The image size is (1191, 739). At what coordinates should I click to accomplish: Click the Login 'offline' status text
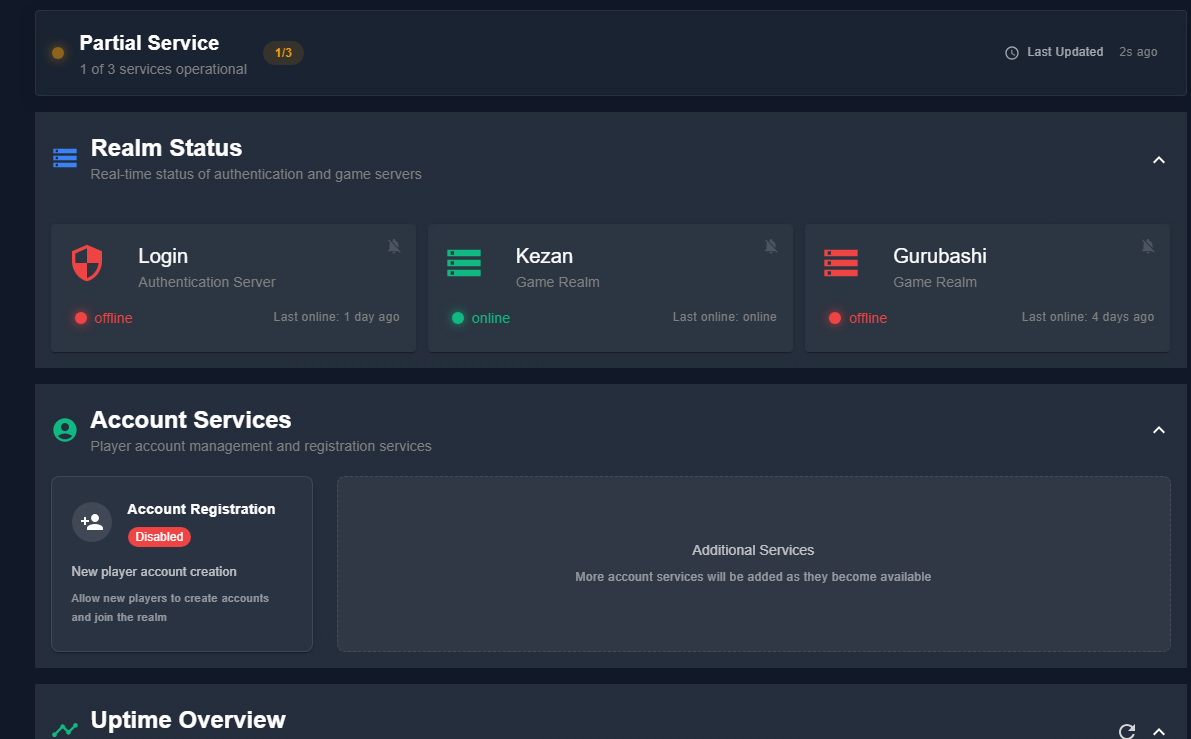pos(113,318)
